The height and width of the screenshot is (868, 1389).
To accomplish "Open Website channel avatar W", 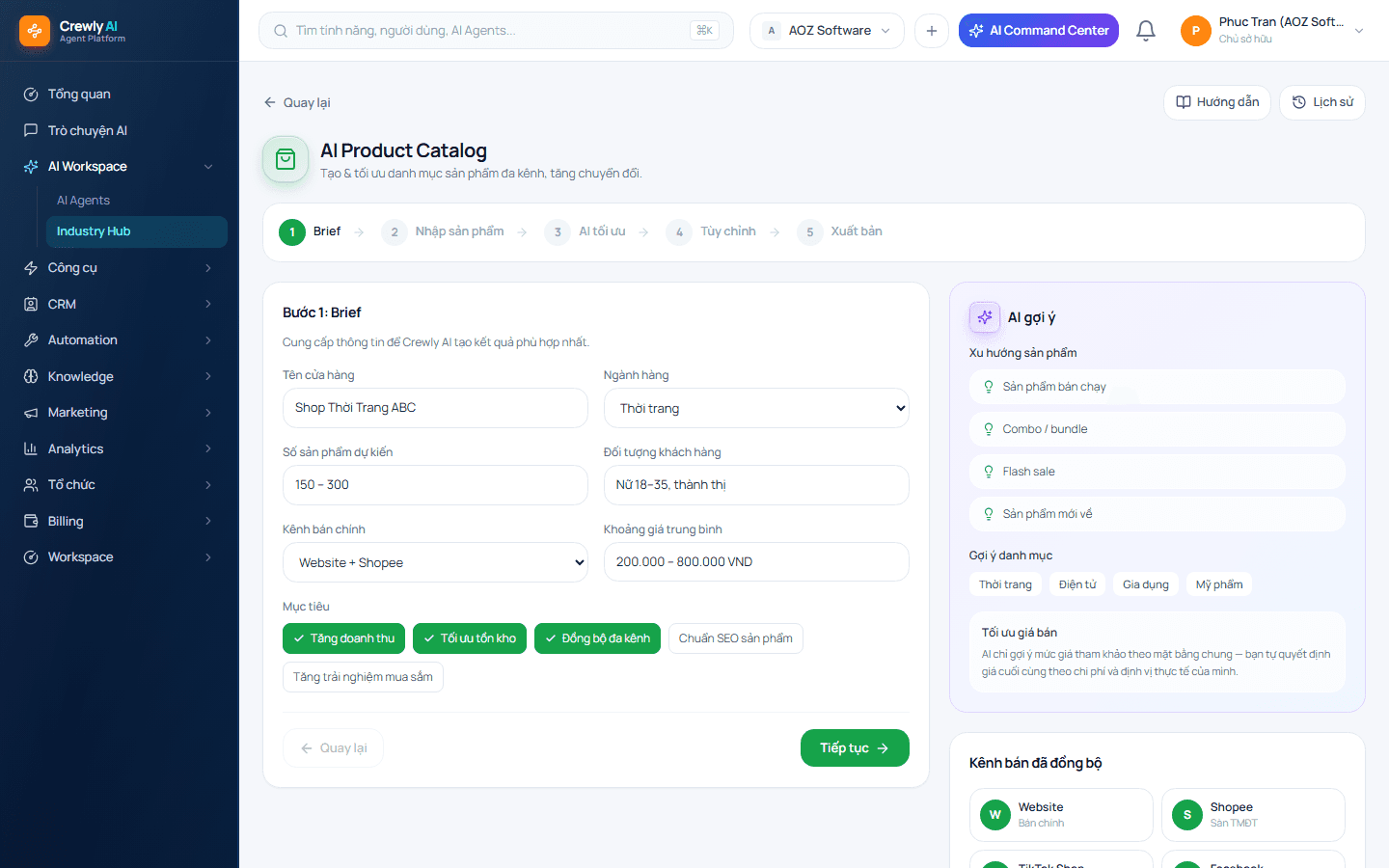I will point(995,815).
